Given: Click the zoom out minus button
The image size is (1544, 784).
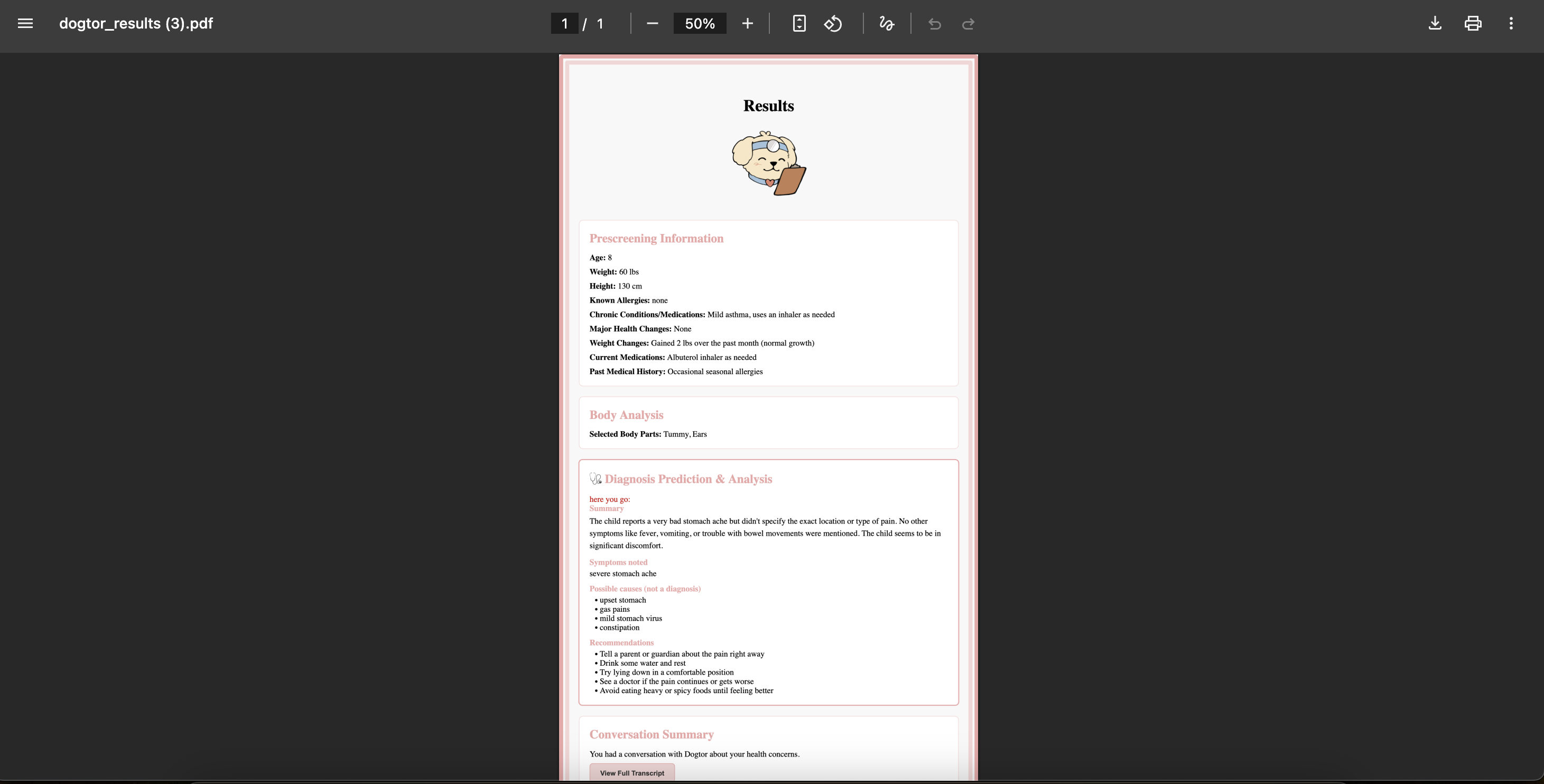Looking at the screenshot, I should 653,23.
